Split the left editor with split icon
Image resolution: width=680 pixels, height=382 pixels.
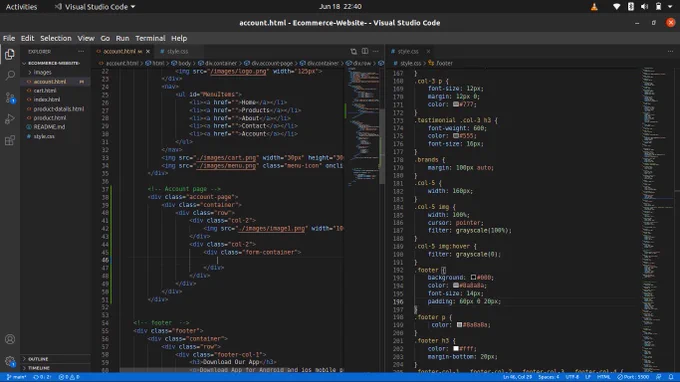point(365,51)
